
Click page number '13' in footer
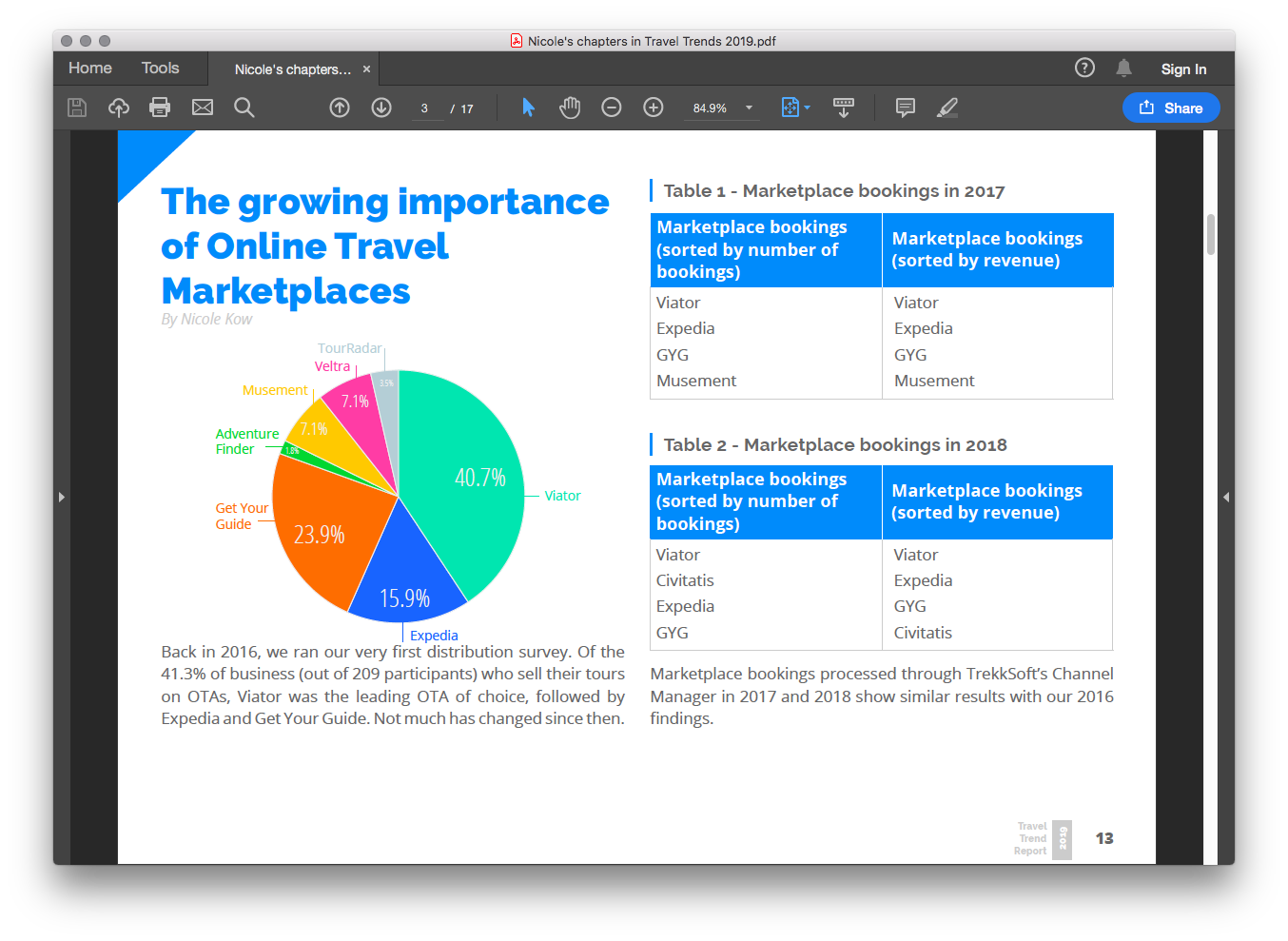1104,838
